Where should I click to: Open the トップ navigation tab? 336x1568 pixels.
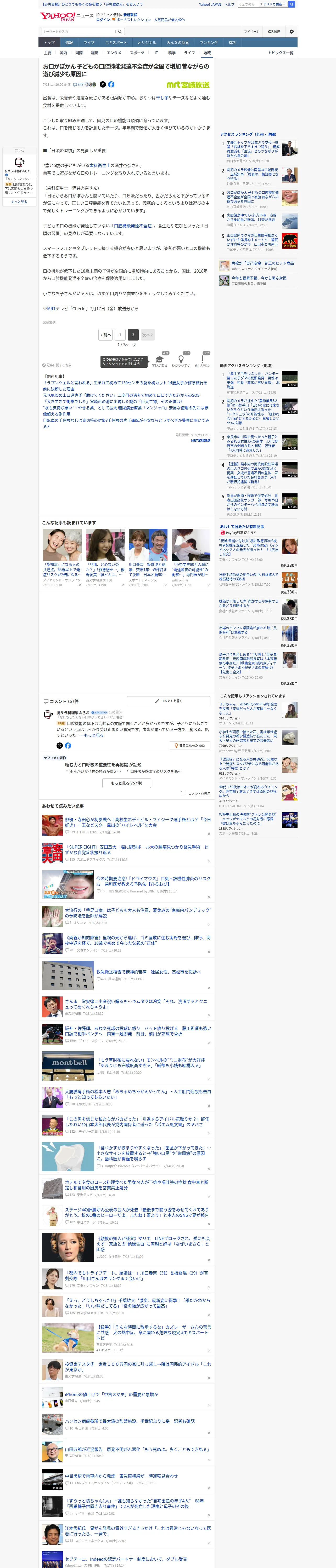point(49,43)
